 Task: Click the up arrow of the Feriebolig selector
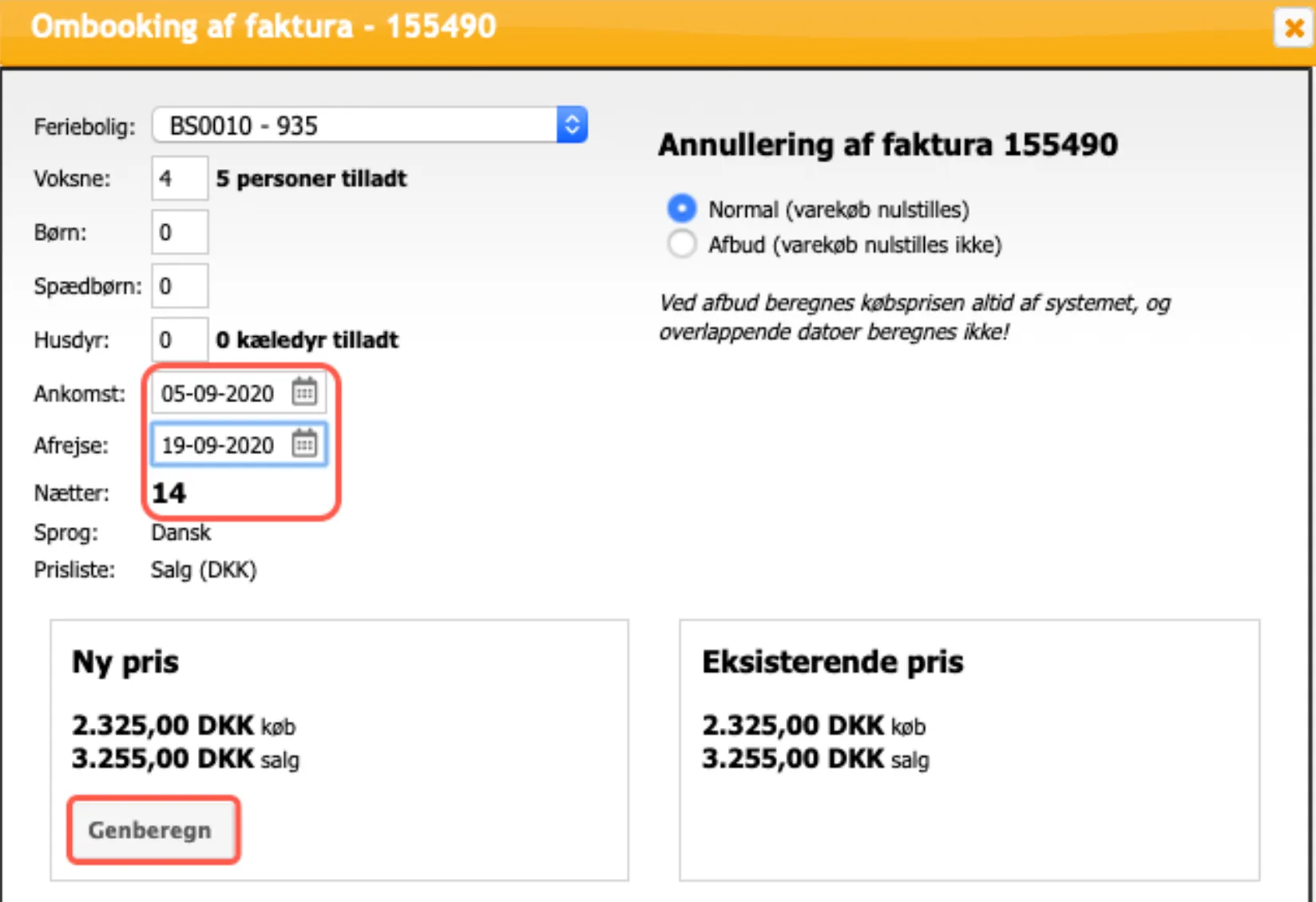coord(571,117)
